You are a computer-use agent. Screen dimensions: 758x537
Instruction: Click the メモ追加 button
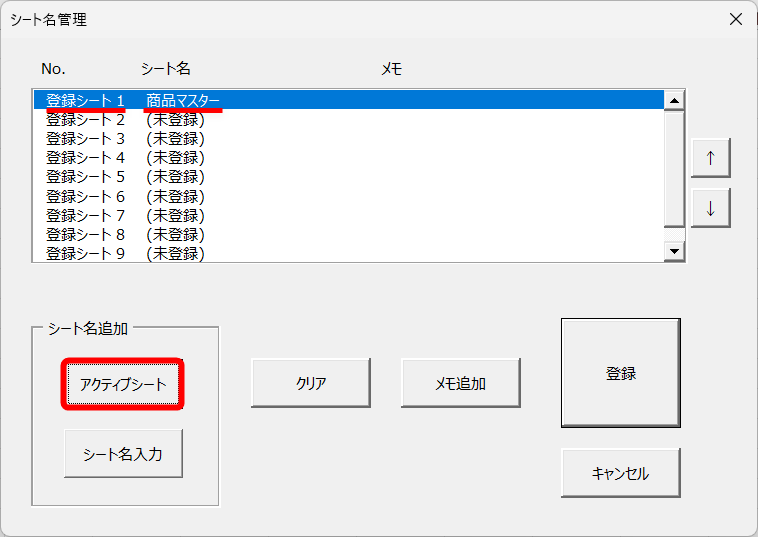click(461, 383)
